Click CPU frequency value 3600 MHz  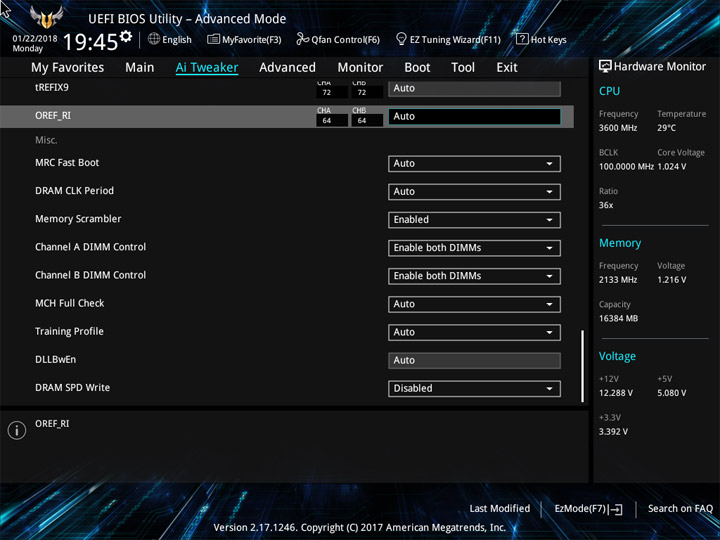coord(618,128)
